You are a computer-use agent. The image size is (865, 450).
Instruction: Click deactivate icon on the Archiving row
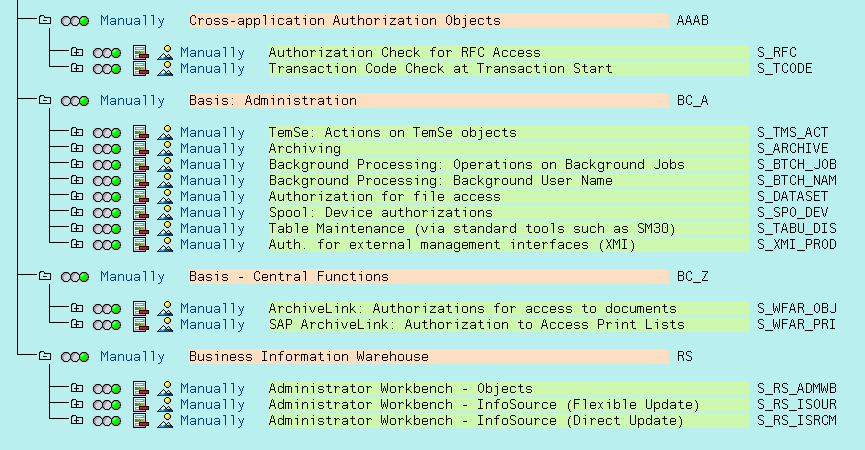coord(140,148)
